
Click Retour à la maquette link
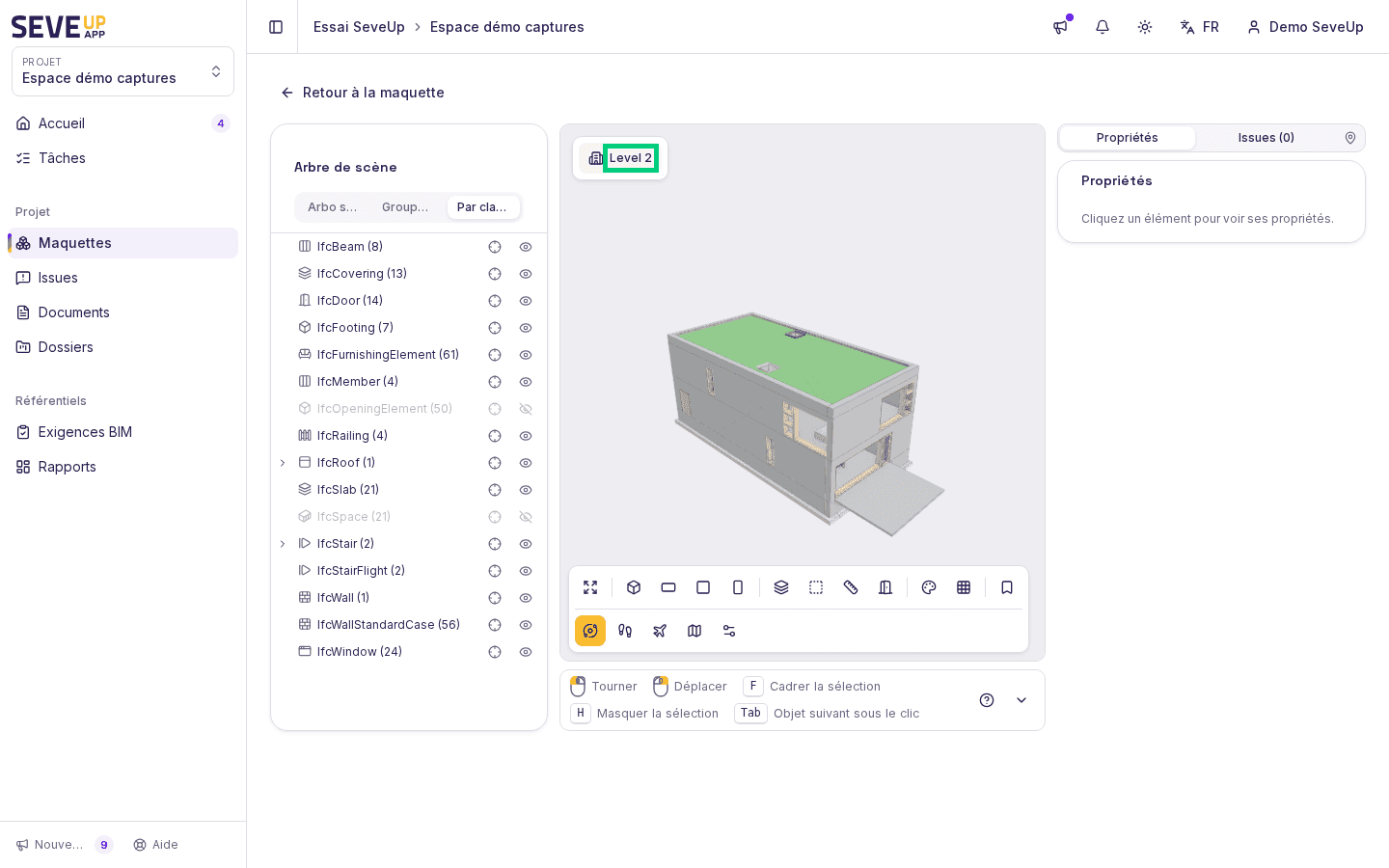pyautogui.click(x=363, y=93)
